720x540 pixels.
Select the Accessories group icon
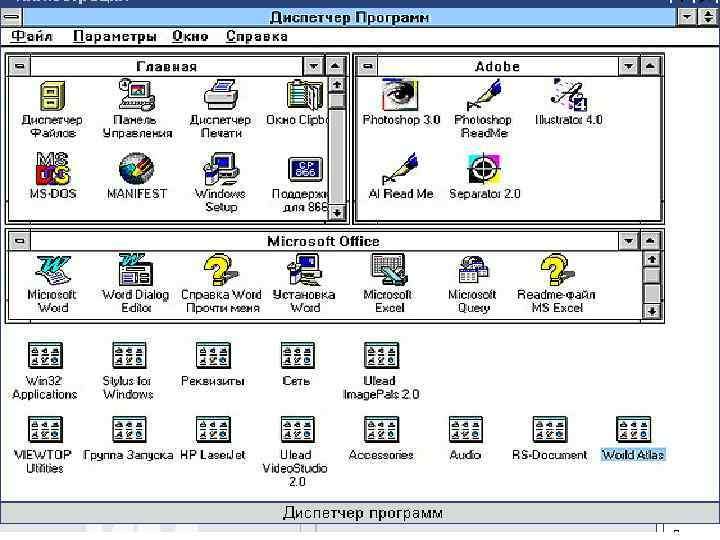point(382,429)
